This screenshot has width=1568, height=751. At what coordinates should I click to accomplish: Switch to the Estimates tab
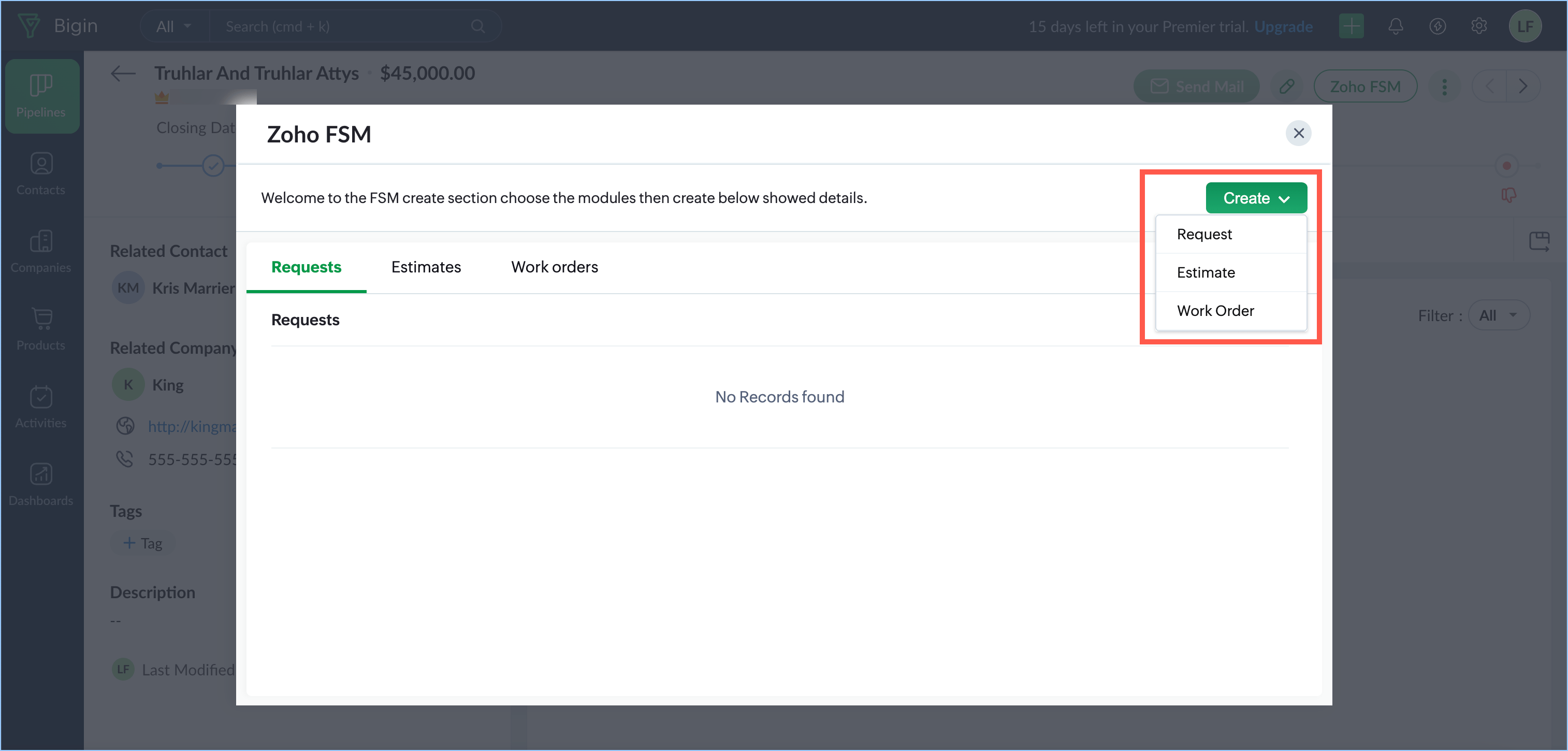(426, 267)
